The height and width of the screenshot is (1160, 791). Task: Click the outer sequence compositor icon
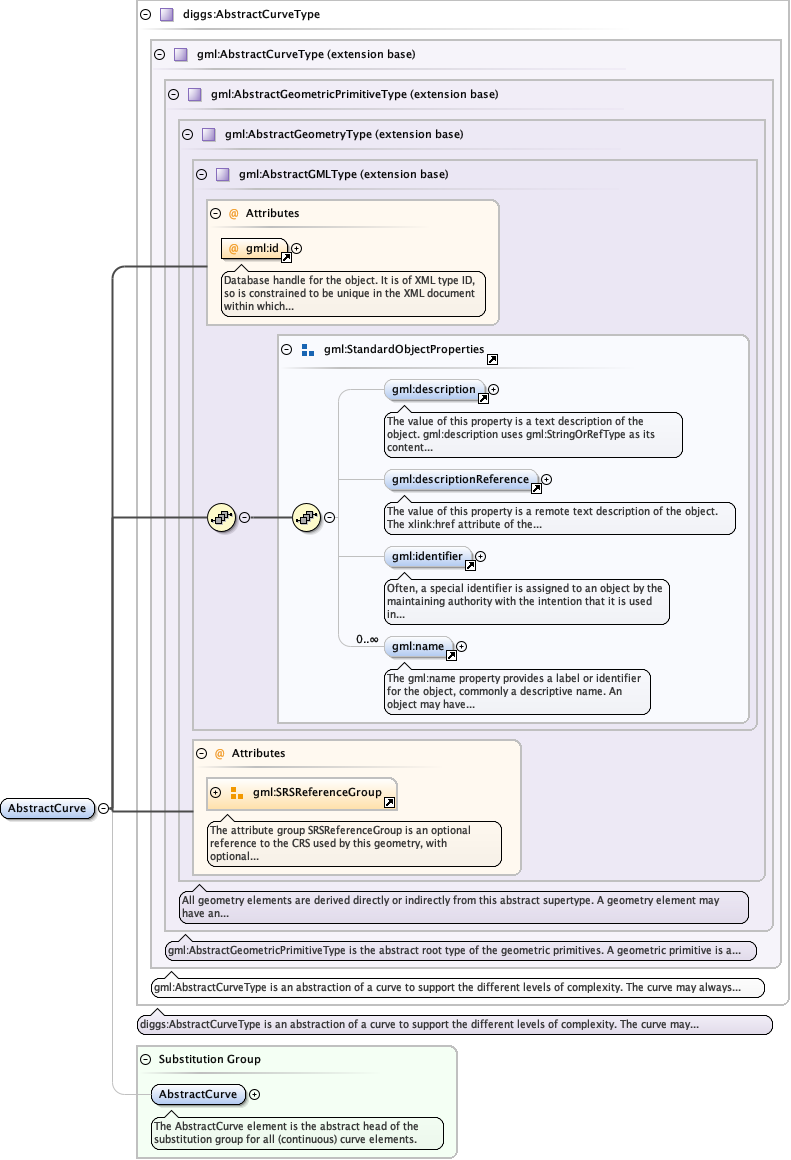(220, 517)
